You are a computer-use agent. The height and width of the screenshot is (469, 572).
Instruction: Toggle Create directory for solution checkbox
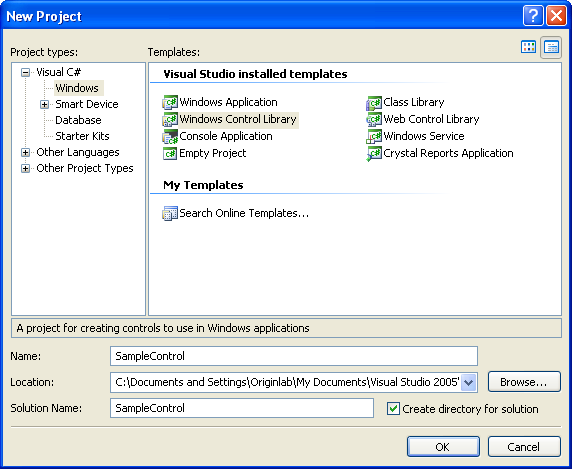(x=393, y=408)
